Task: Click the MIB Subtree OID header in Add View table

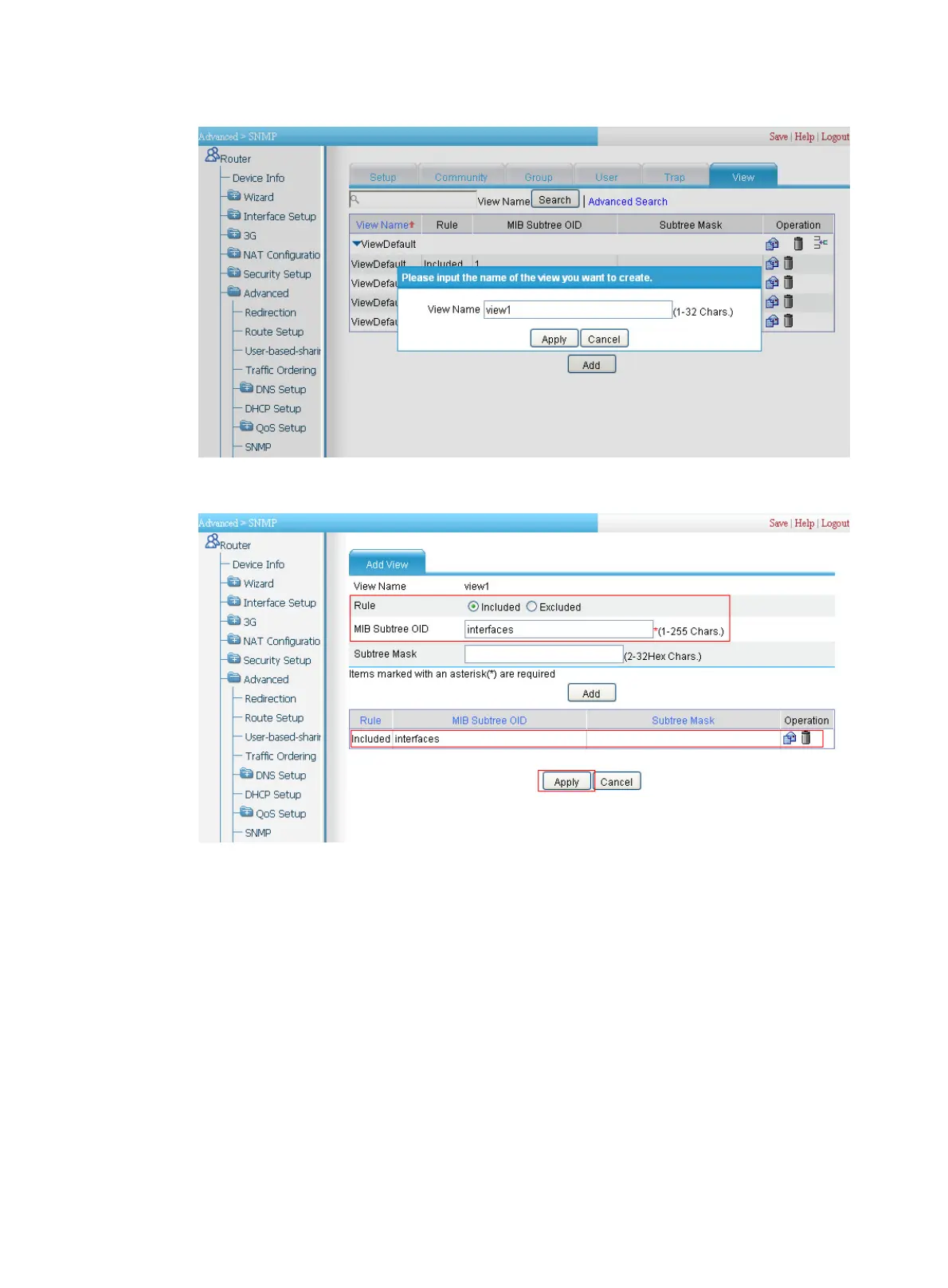Action: click(x=489, y=720)
